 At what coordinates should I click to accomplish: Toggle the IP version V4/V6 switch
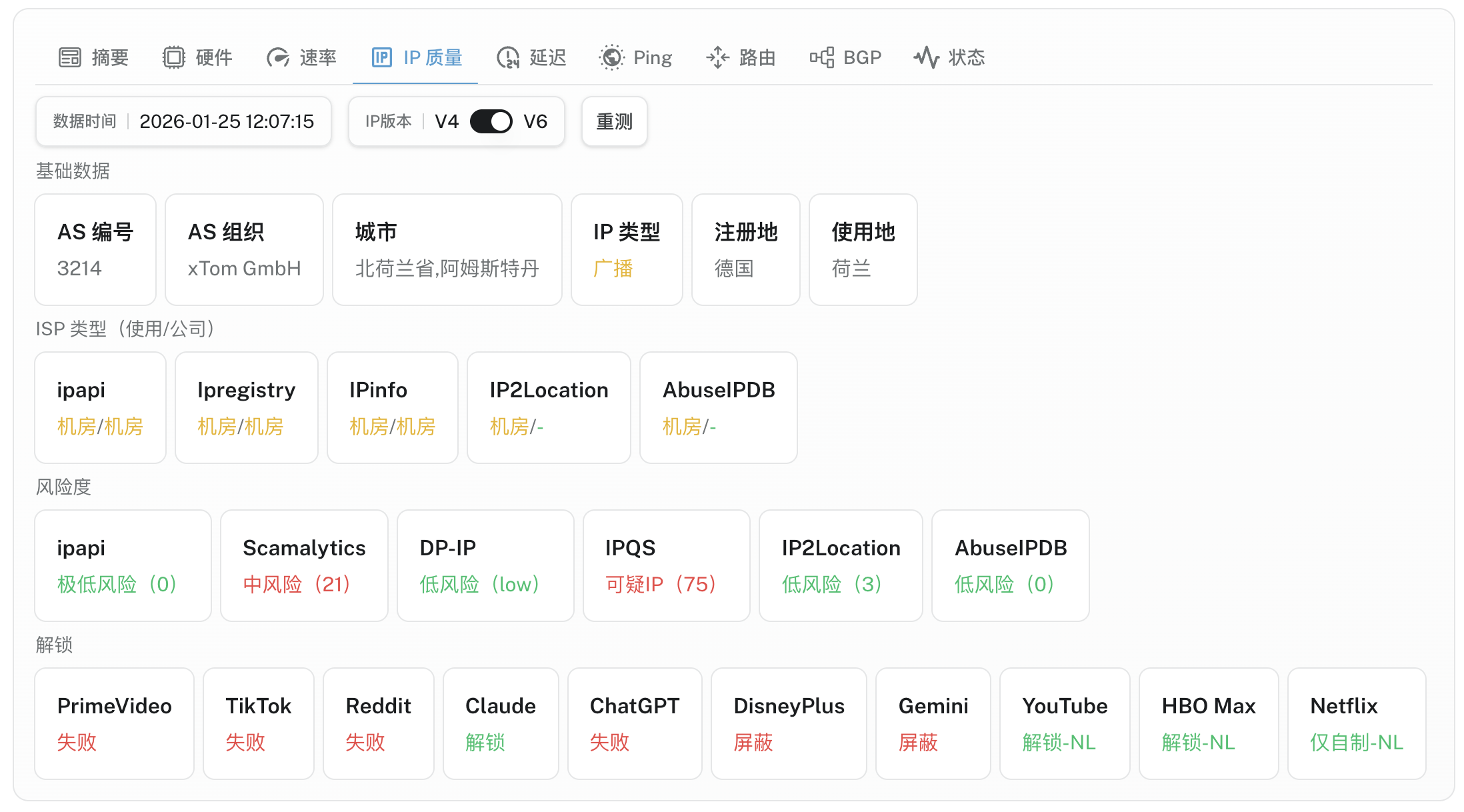(491, 121)
